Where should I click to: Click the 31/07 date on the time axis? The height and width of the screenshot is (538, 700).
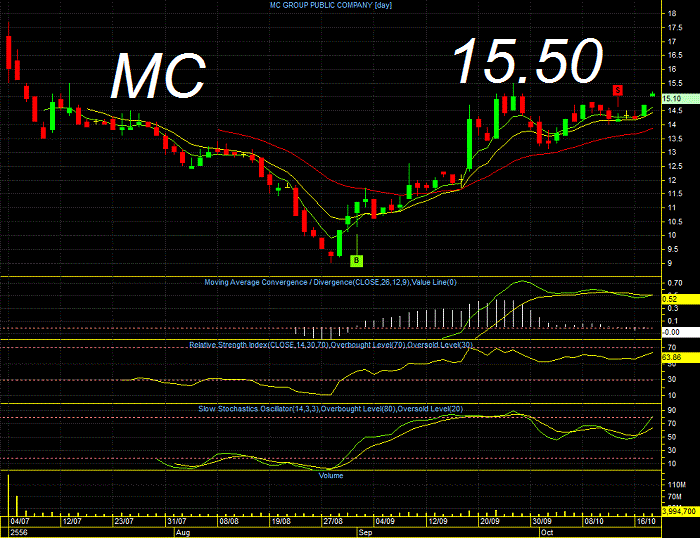tap(177, 521)
